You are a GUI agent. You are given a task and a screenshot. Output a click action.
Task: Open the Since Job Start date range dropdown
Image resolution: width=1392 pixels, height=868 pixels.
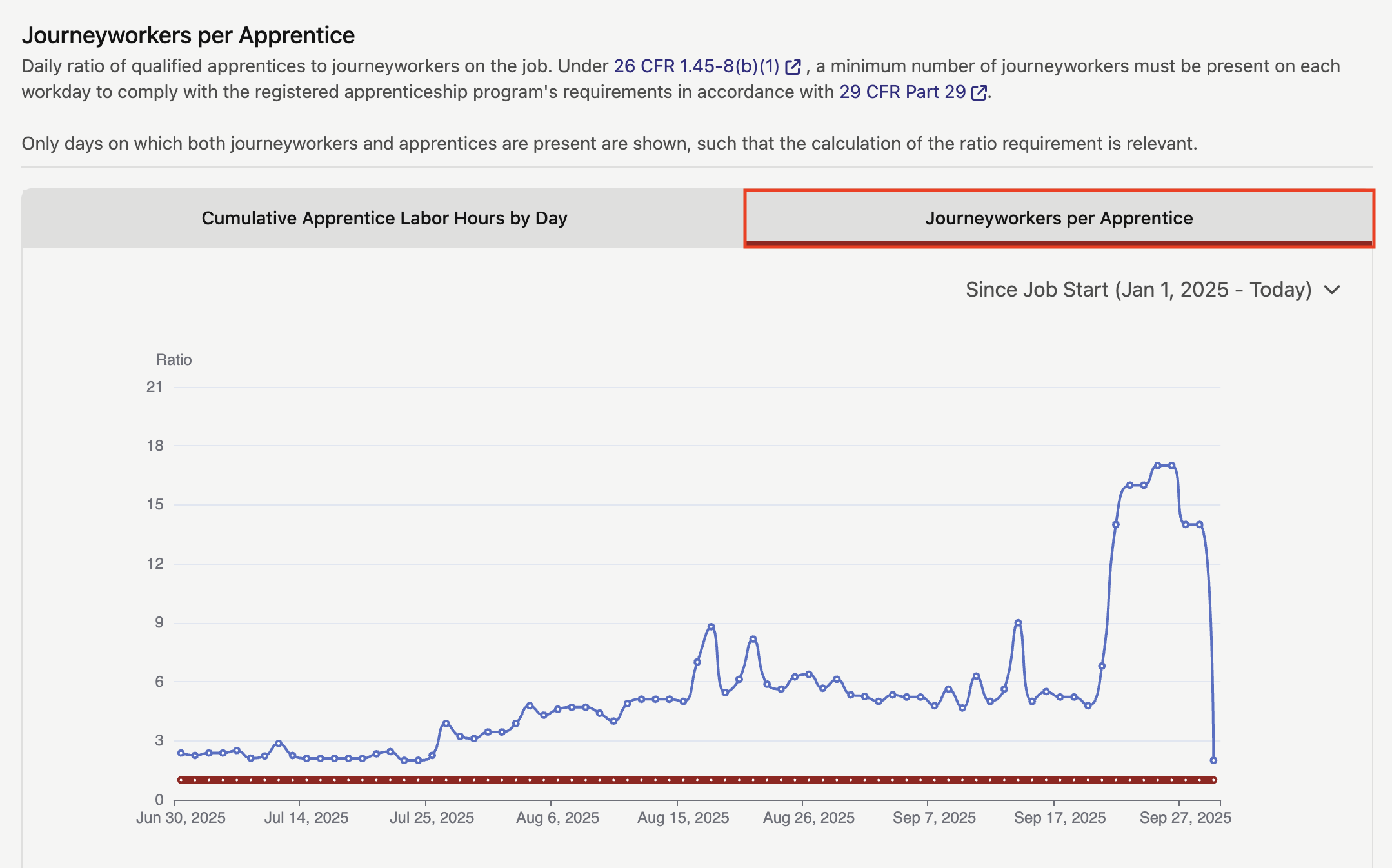(1138, 290)
